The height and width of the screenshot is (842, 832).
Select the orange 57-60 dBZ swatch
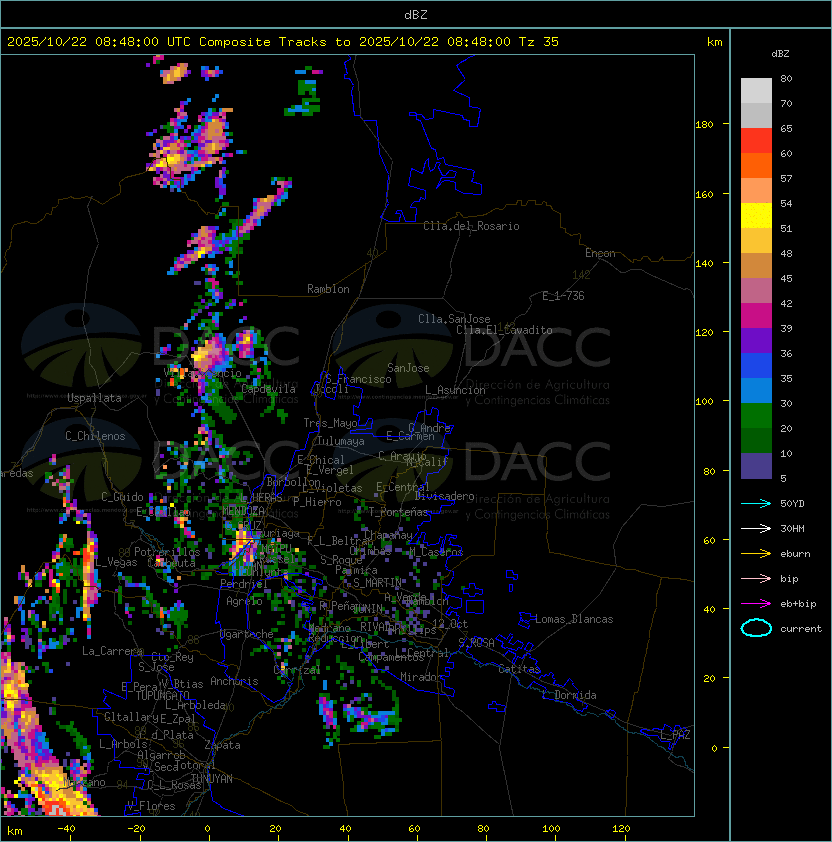756,165
